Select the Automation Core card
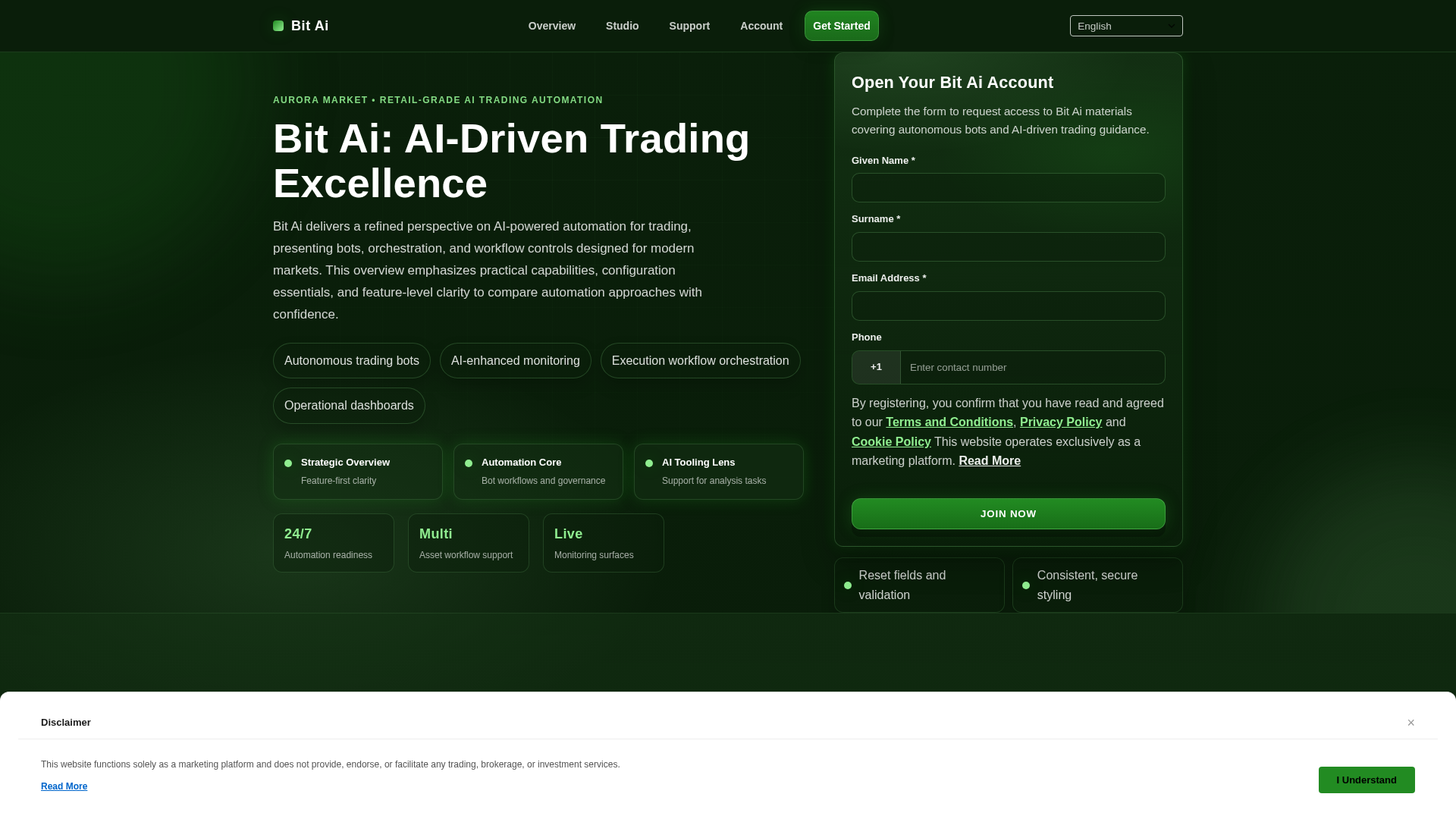Viewport: 1456px width, 819px height. (x=538, y=472)
